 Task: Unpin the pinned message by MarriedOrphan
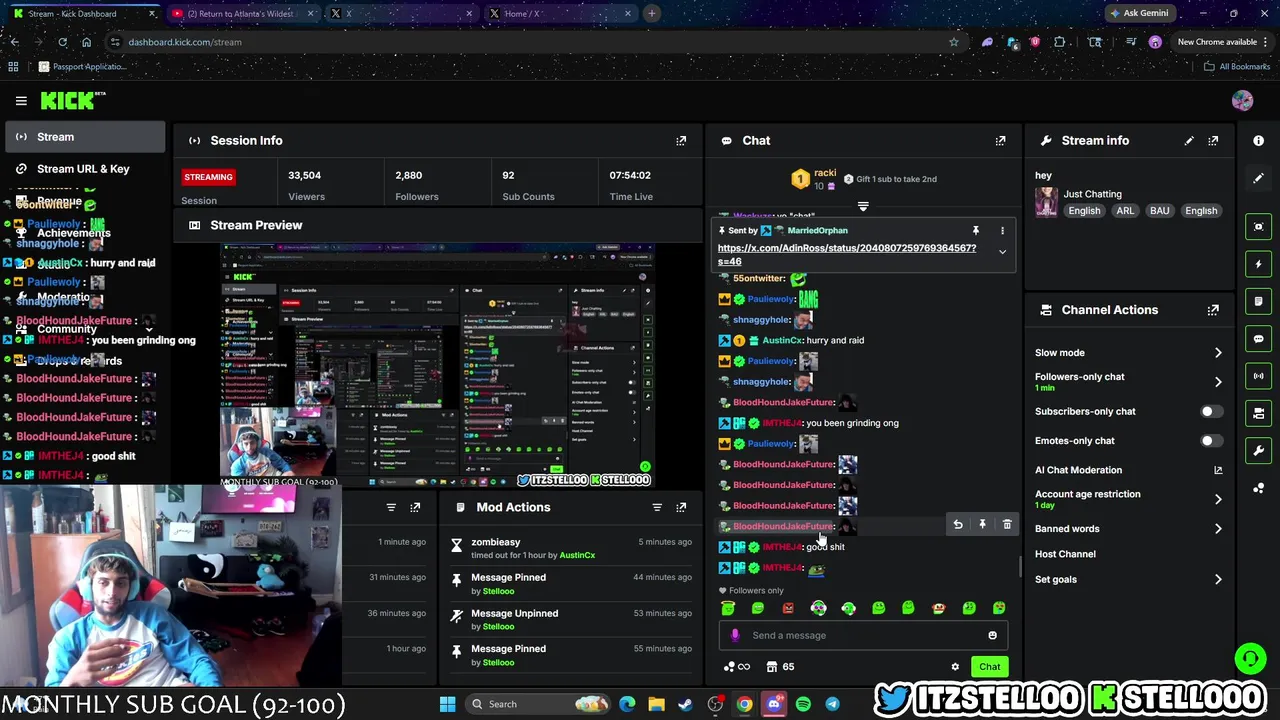976,231
